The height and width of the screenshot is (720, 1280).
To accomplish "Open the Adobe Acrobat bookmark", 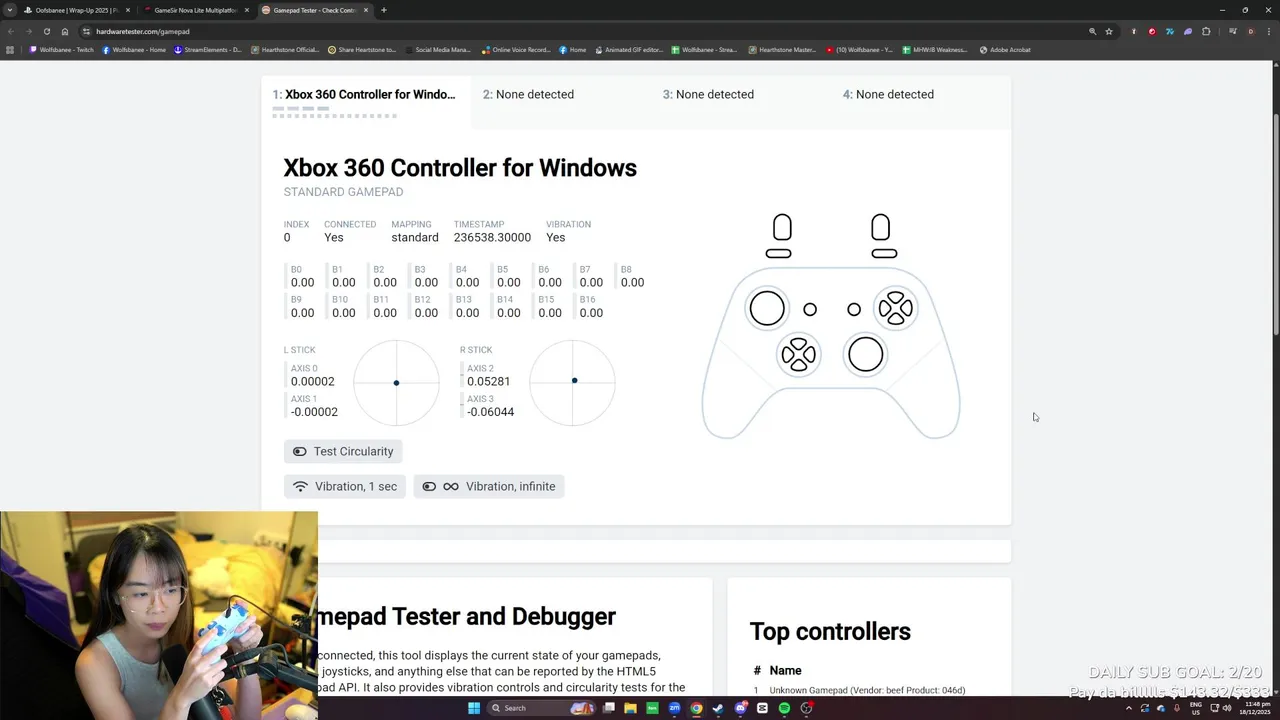I will click(1005, 50).
